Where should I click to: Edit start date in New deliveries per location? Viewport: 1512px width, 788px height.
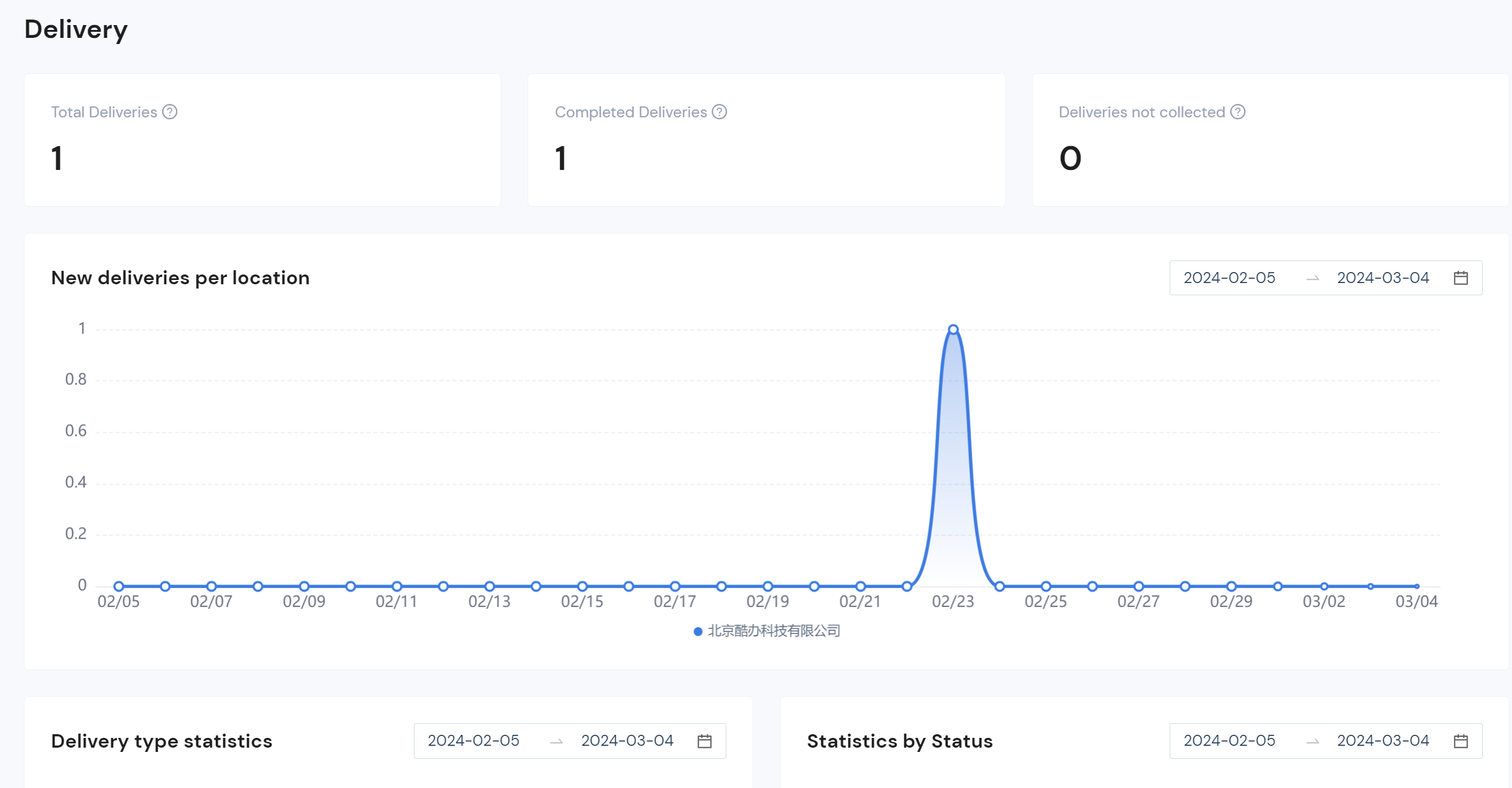(x=1230, y=278)
